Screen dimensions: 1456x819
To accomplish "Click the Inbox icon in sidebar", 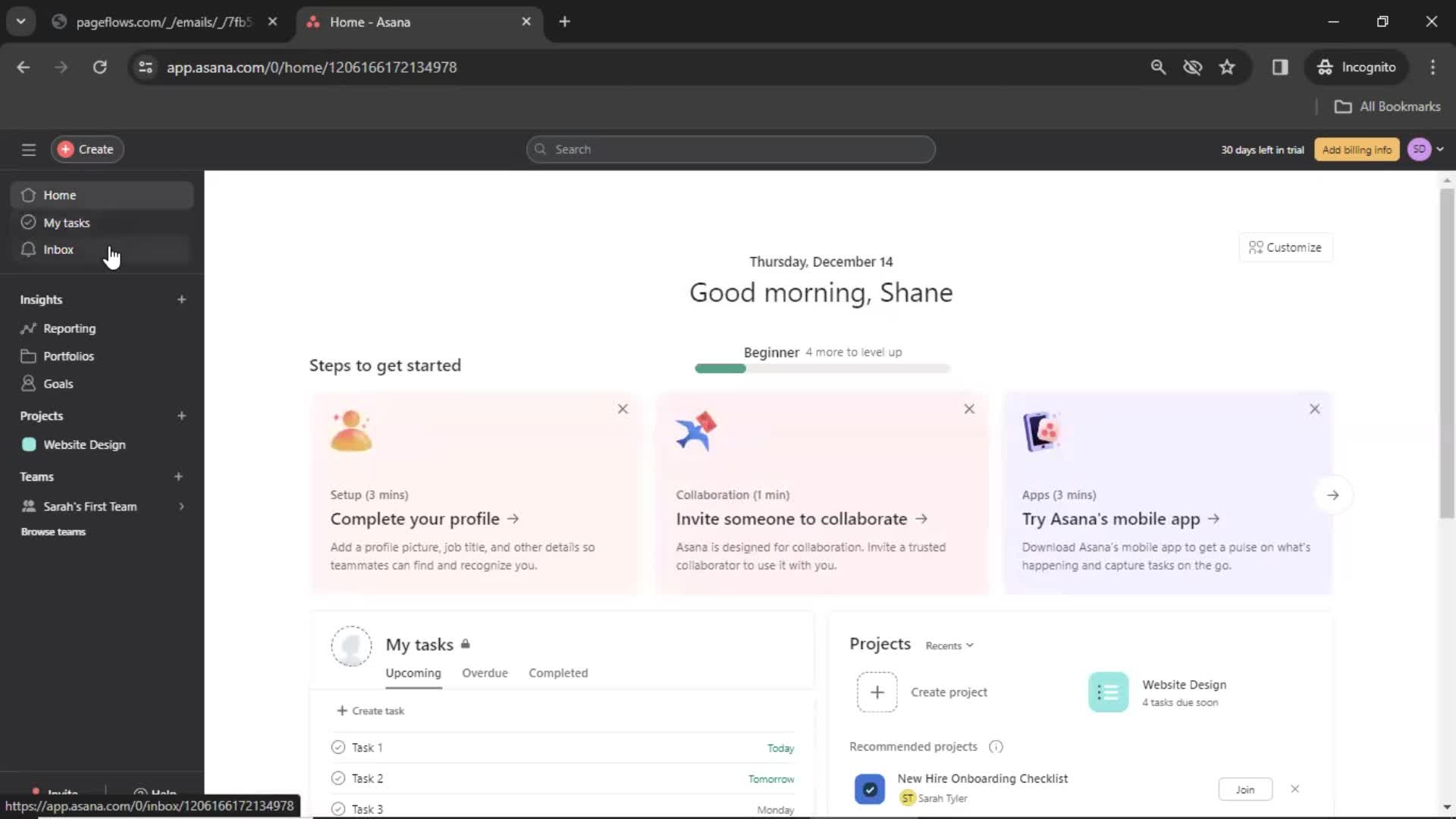I will 27,249.
